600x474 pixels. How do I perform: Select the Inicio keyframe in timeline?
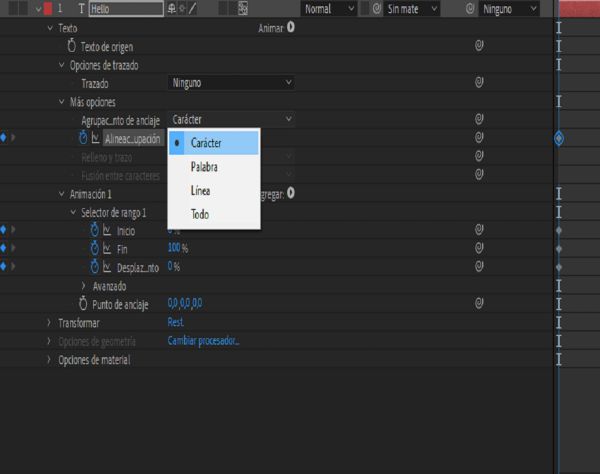pos(559,230)
